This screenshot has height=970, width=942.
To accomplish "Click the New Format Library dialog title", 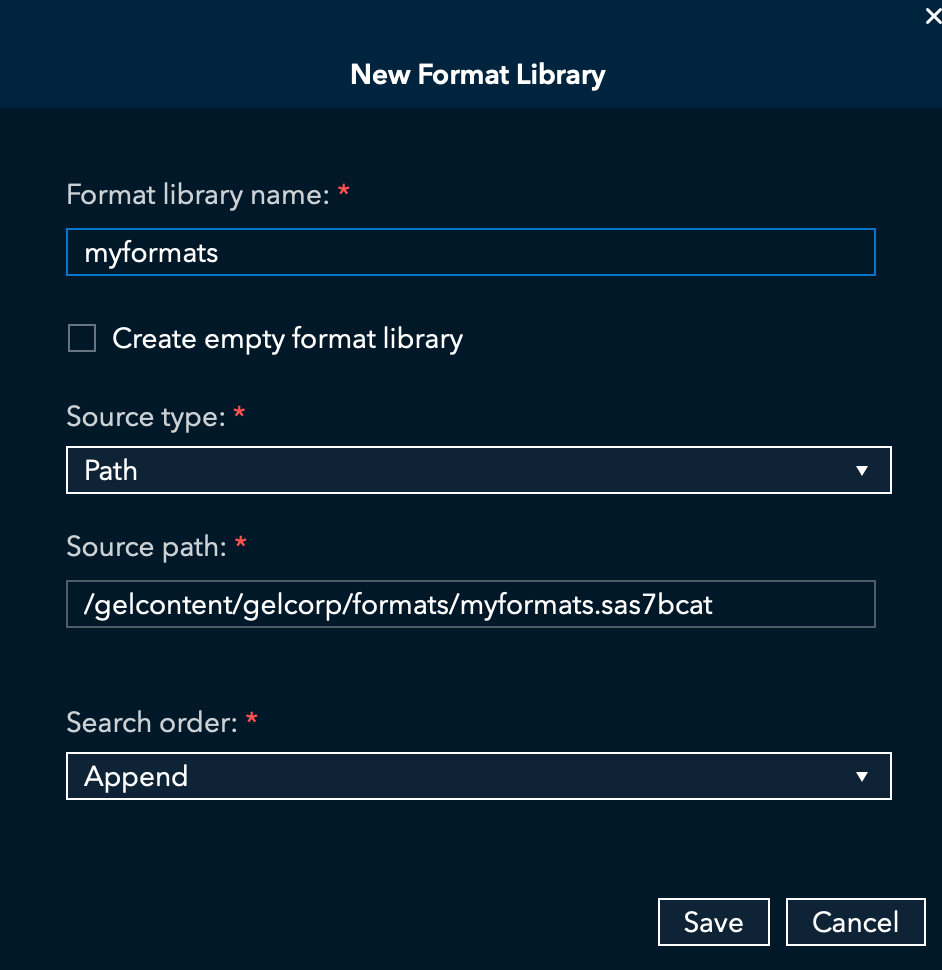I will point(478,74).
